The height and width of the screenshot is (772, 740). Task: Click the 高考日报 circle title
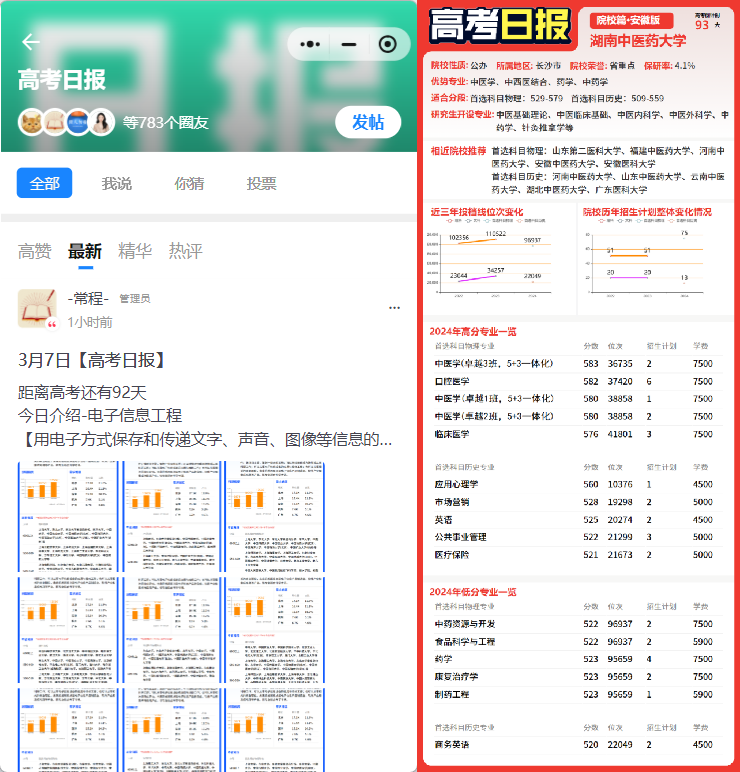pos(62,80)
